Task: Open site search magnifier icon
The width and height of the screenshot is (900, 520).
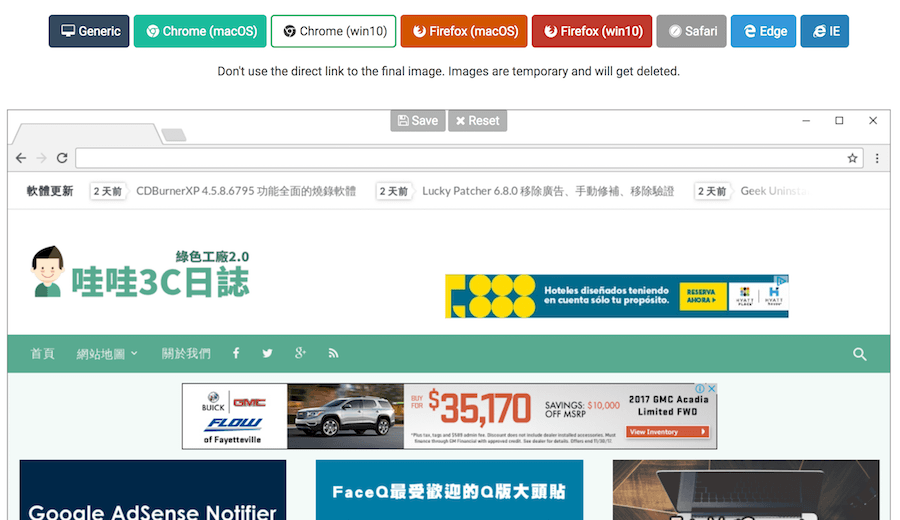Action: 859,354
